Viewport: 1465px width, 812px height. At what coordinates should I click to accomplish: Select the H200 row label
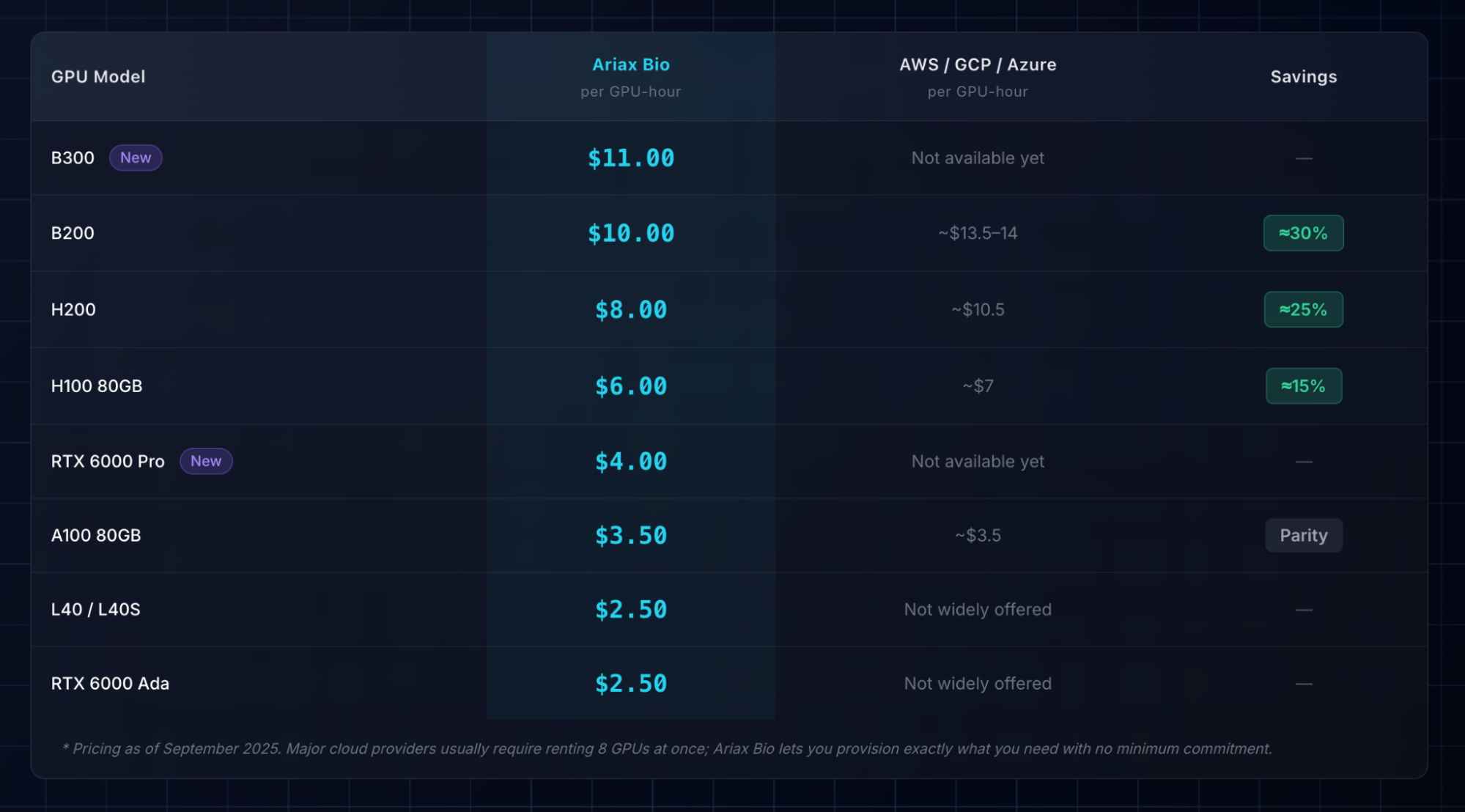(x=73, y=309)
